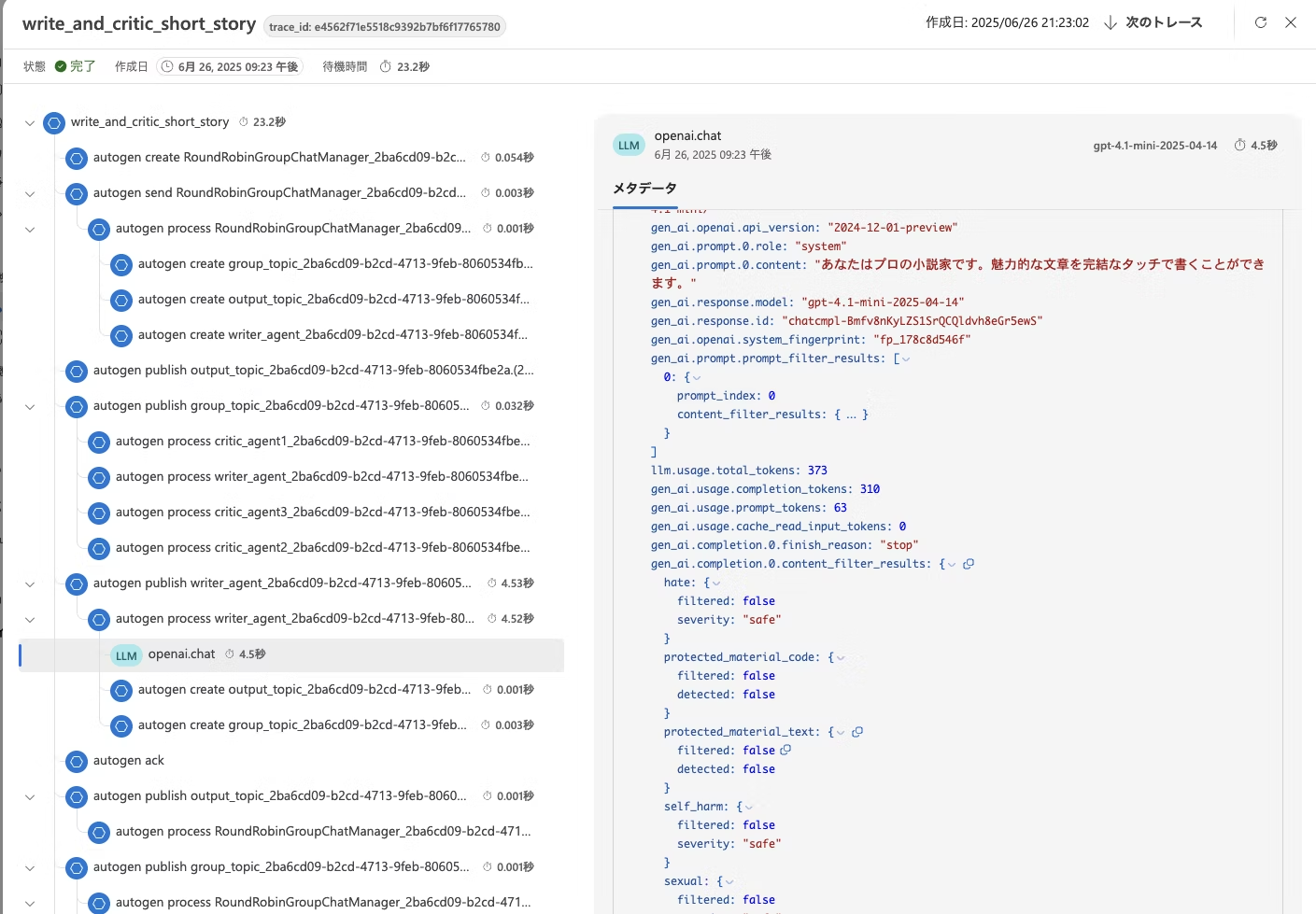Collapse protected_material_code object
1316x914 pixels.
(841, 657)
